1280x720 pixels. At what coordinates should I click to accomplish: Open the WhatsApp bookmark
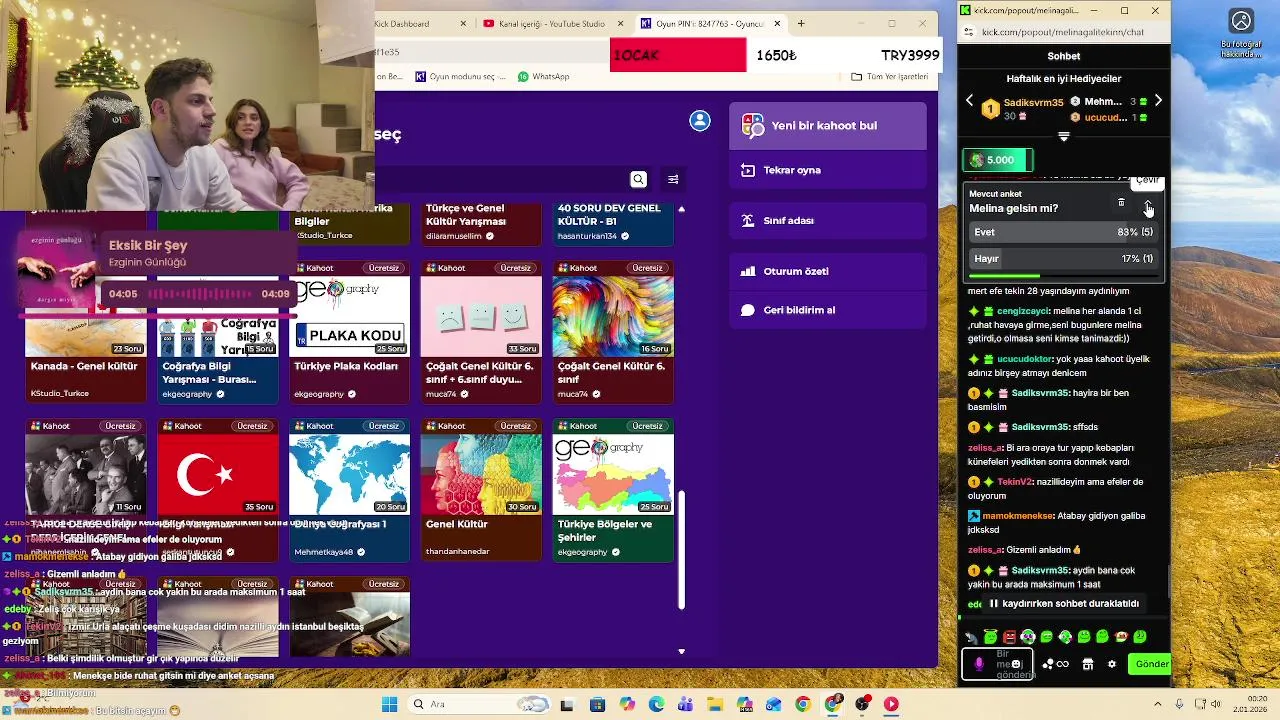pyautogui.click(x=544, y=77)
